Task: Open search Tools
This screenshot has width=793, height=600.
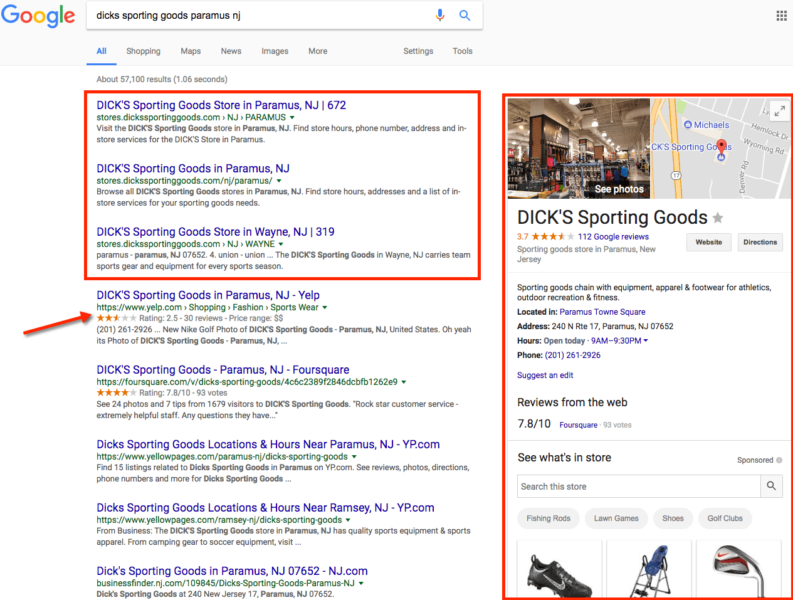Action: [462, 51]
